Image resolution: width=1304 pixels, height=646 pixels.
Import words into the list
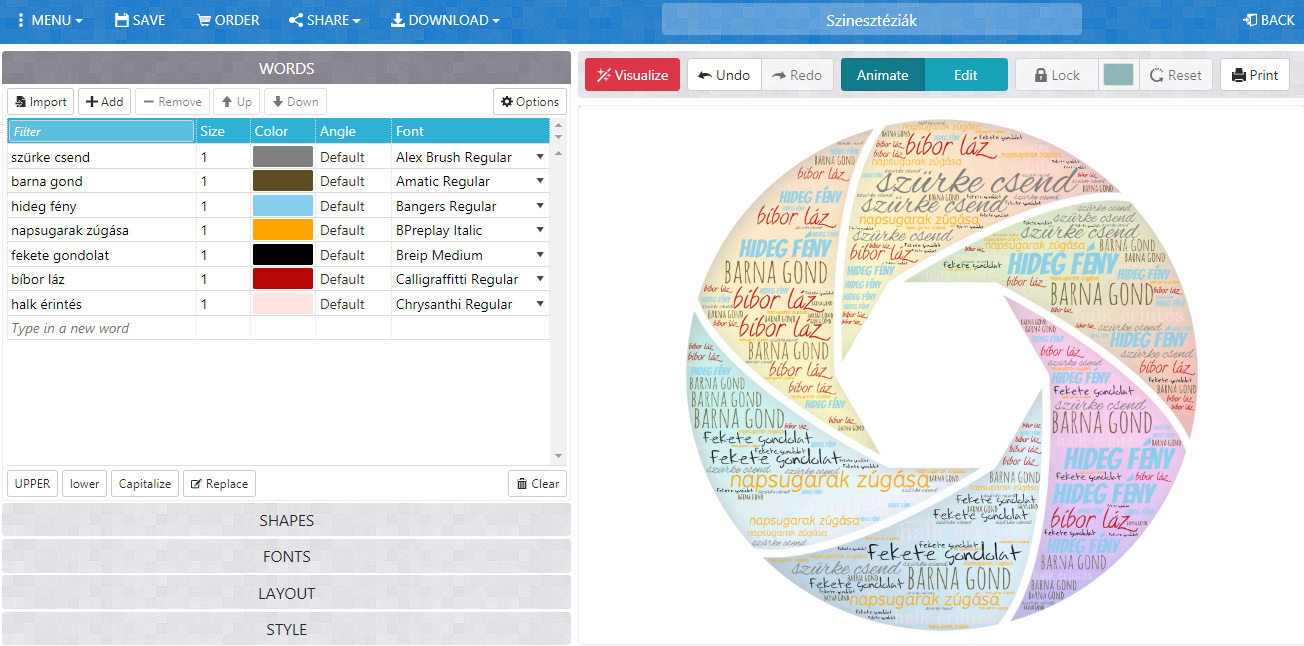coord(41,102)
